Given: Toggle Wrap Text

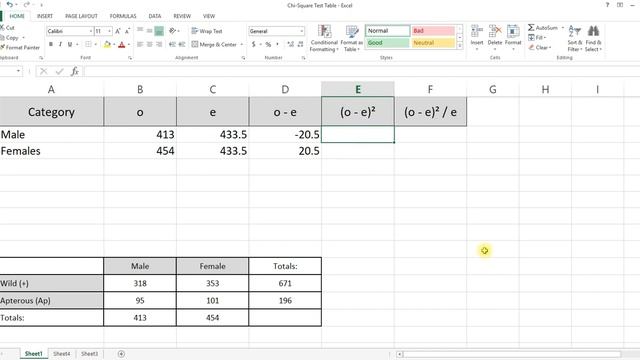Looking at the screenshot, I should [207, 31].
